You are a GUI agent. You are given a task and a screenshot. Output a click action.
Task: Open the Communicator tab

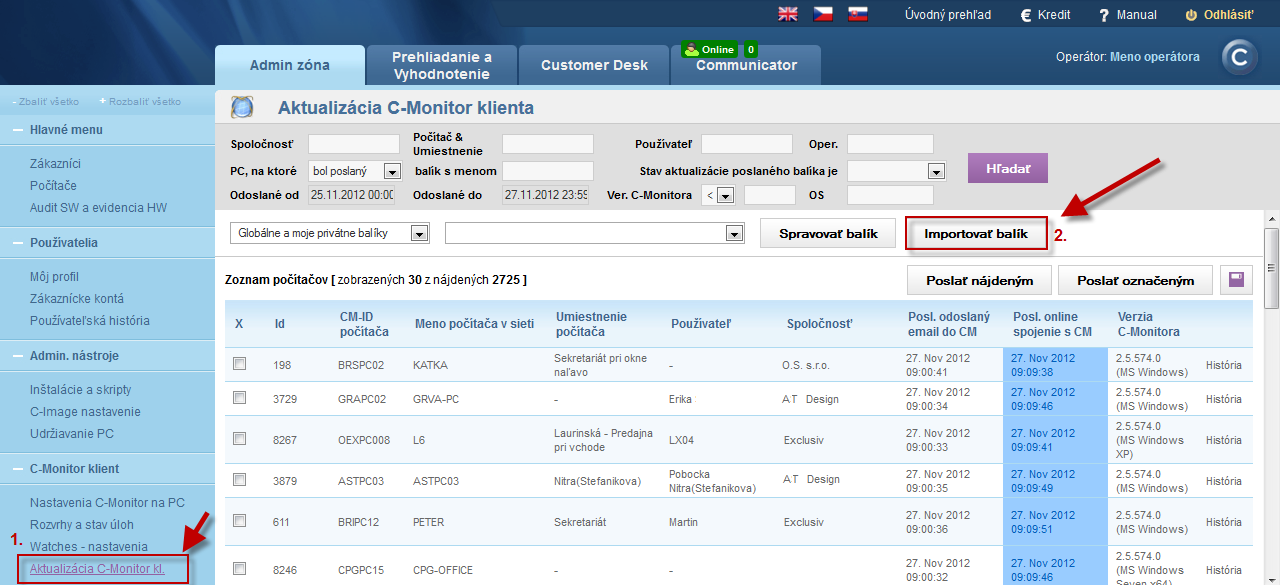click(x=746, y=65)
